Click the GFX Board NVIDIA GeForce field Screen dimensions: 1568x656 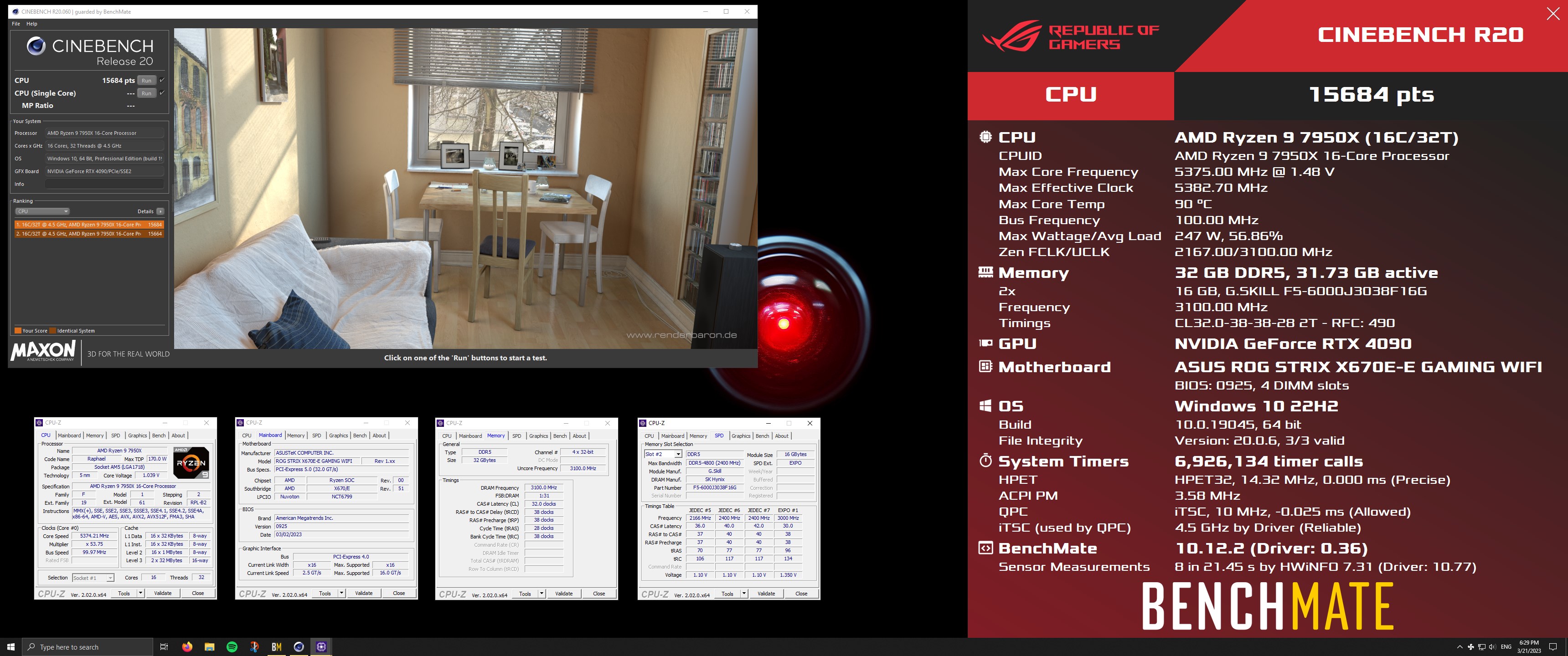[104, 171]
